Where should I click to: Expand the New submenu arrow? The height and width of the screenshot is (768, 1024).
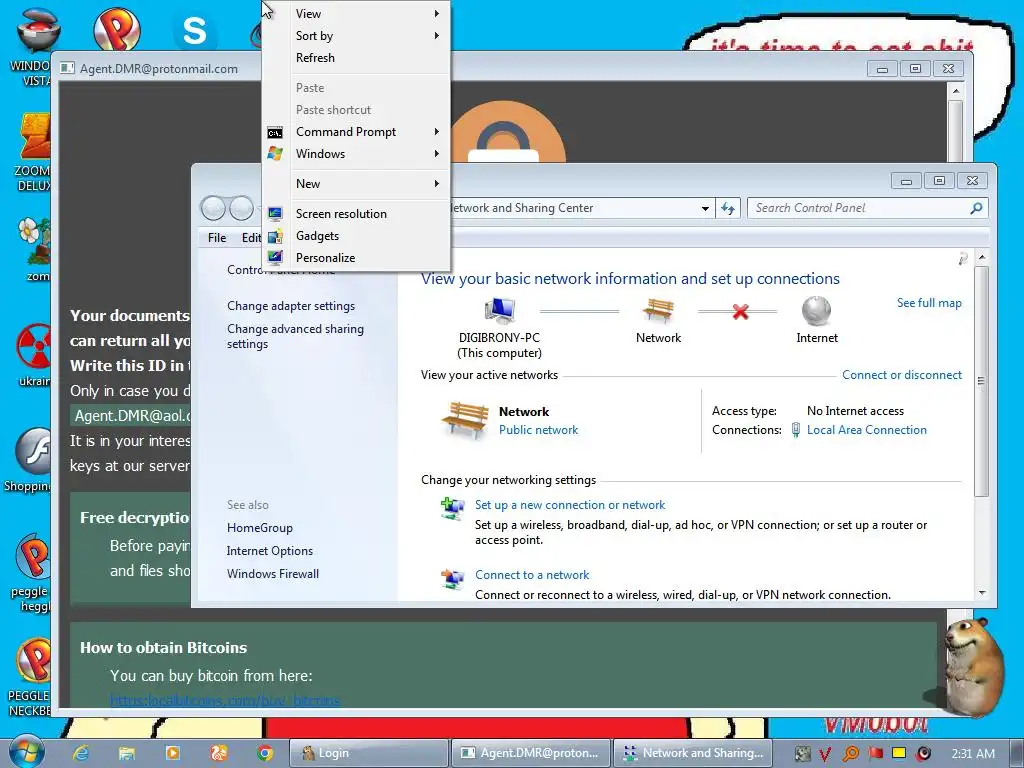click(436, 184)
